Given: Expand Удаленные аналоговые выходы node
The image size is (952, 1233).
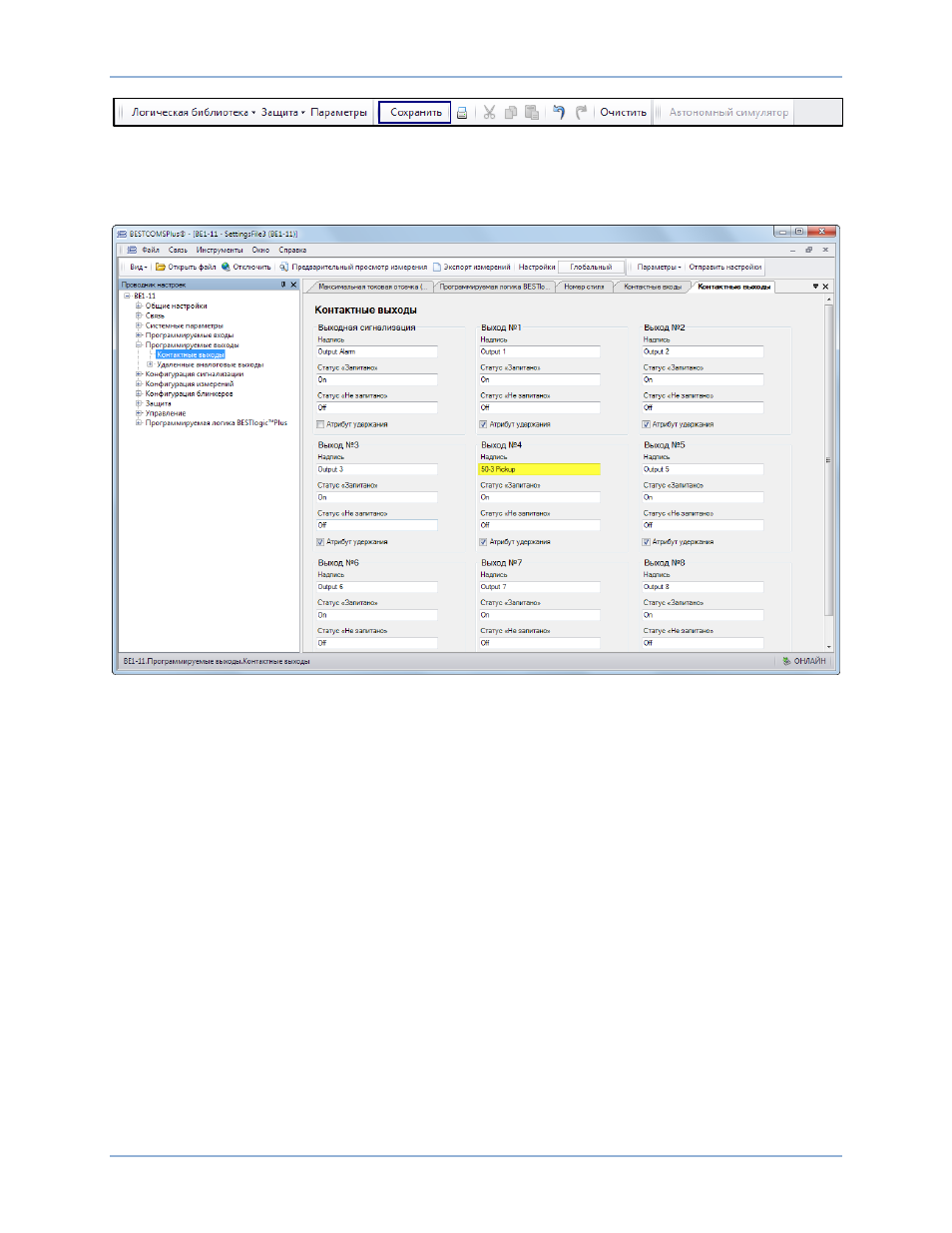Looking at the screenshot, I should (150, 364).
